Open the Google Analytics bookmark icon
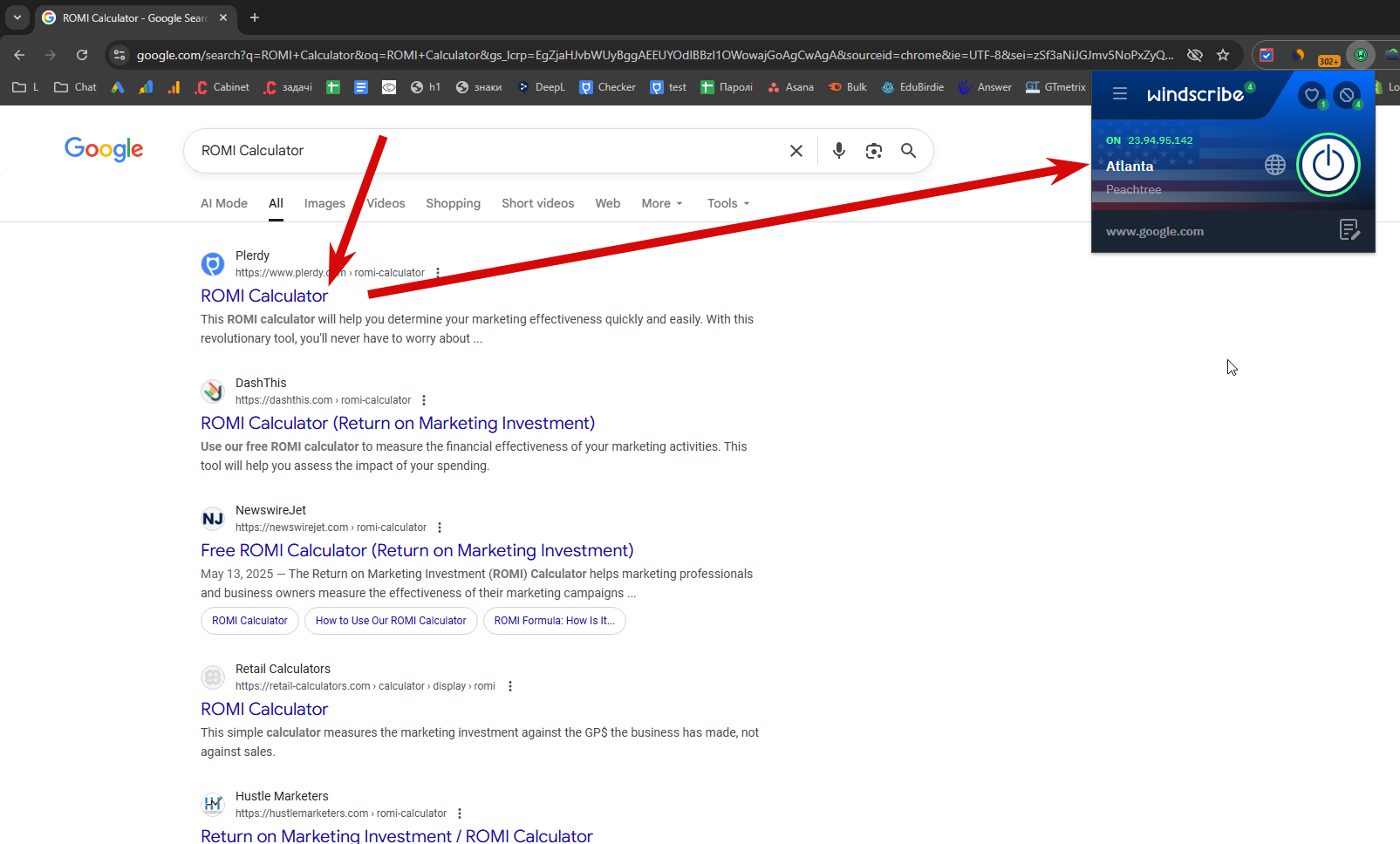1400x844 pixels. [x=174, y=87]
